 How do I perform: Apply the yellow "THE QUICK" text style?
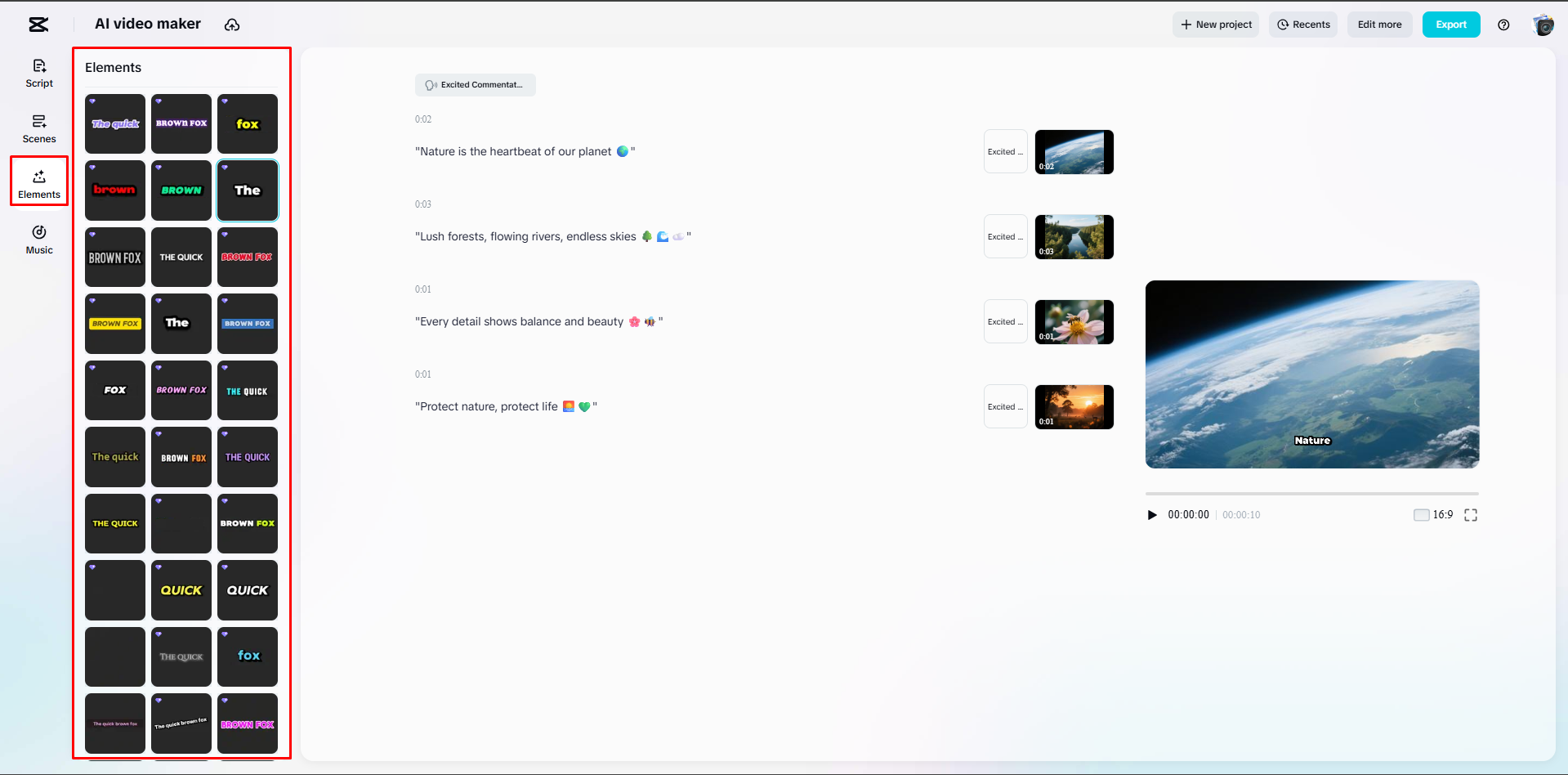(x=115, y=523)
